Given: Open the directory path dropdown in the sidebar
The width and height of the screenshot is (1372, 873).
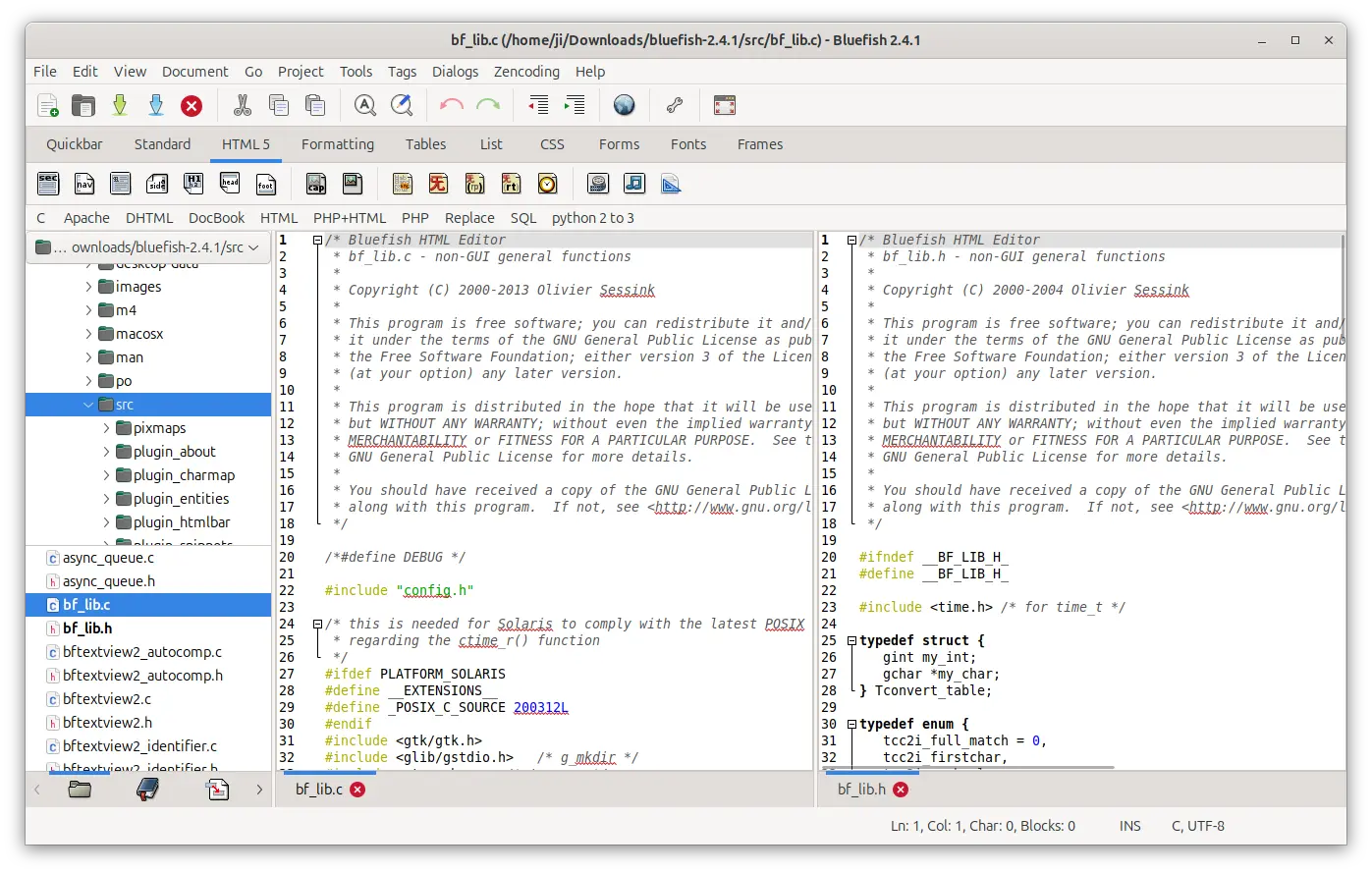Looking at the screenshot, I should [148, 247].
